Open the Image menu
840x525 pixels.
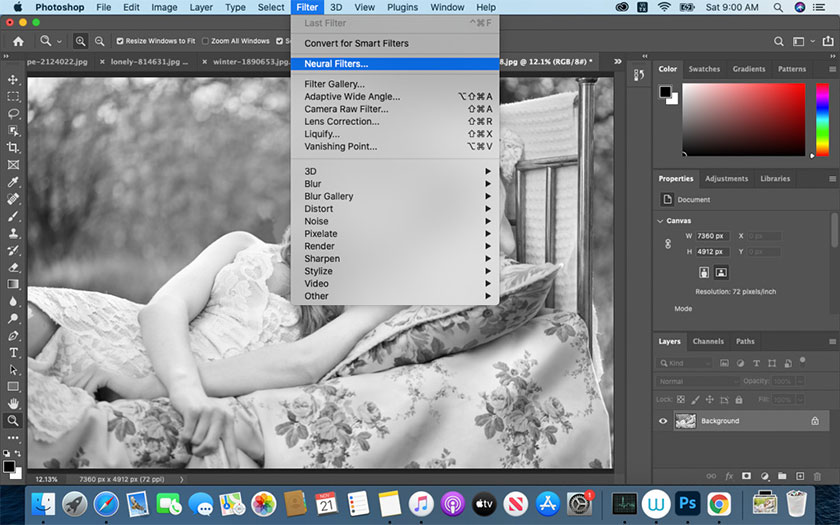pyautogui.click(x=164, y=8)
